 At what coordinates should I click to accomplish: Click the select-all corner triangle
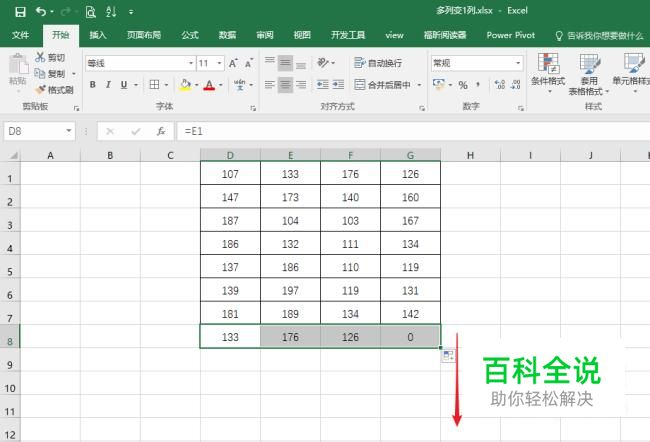tap(12, 156)
